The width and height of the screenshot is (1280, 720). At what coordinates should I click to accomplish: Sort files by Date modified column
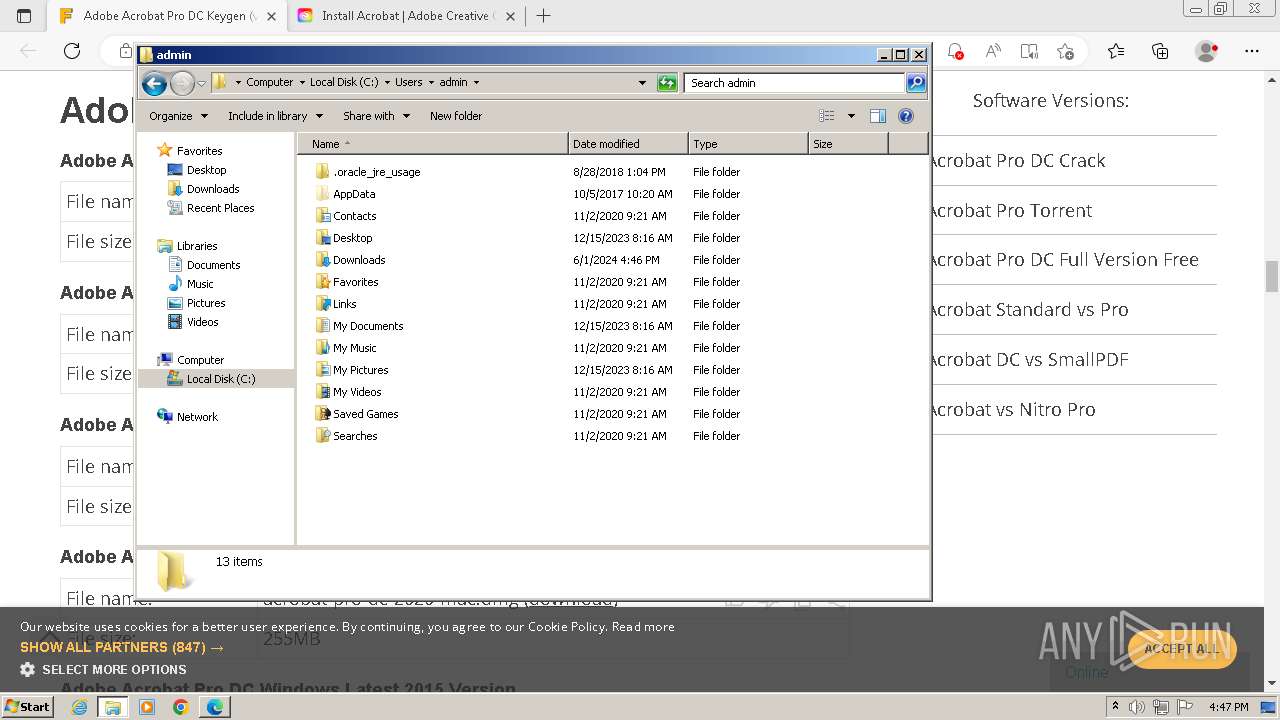click(628, 144)
